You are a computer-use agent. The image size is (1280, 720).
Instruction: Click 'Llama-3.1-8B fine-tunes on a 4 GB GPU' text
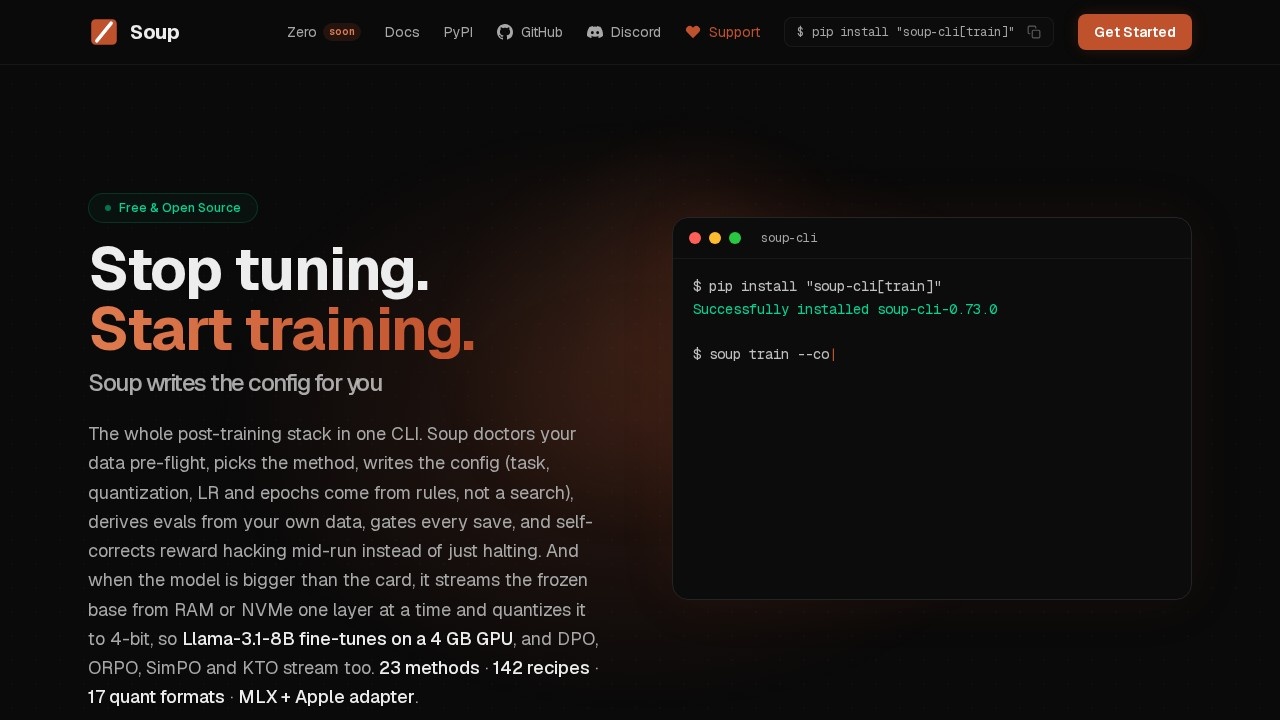click(348, 638)
